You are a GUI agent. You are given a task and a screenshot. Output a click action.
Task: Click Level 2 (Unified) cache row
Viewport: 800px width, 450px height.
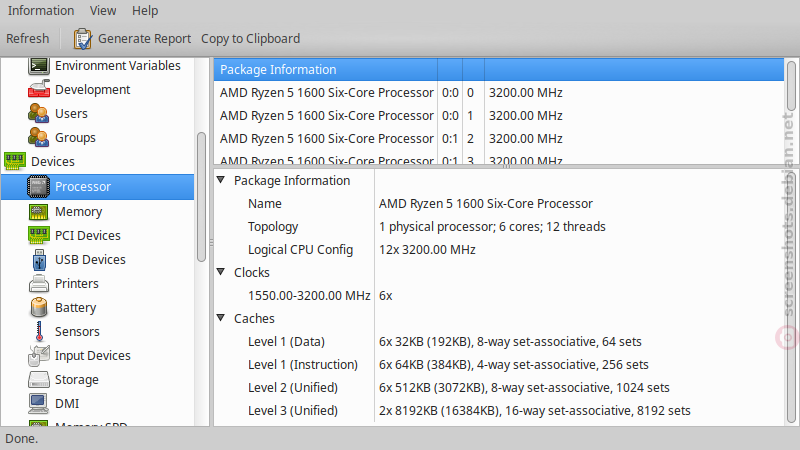(498, 387)
